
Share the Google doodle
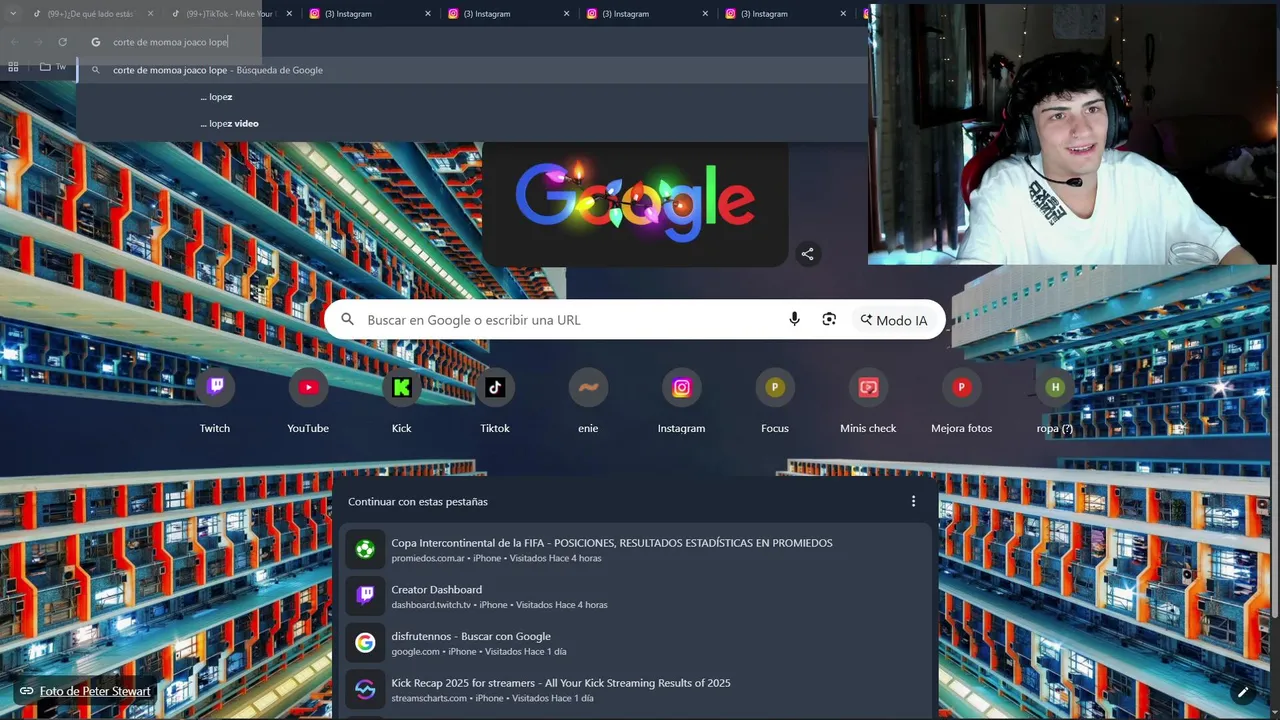click(808, 254)
